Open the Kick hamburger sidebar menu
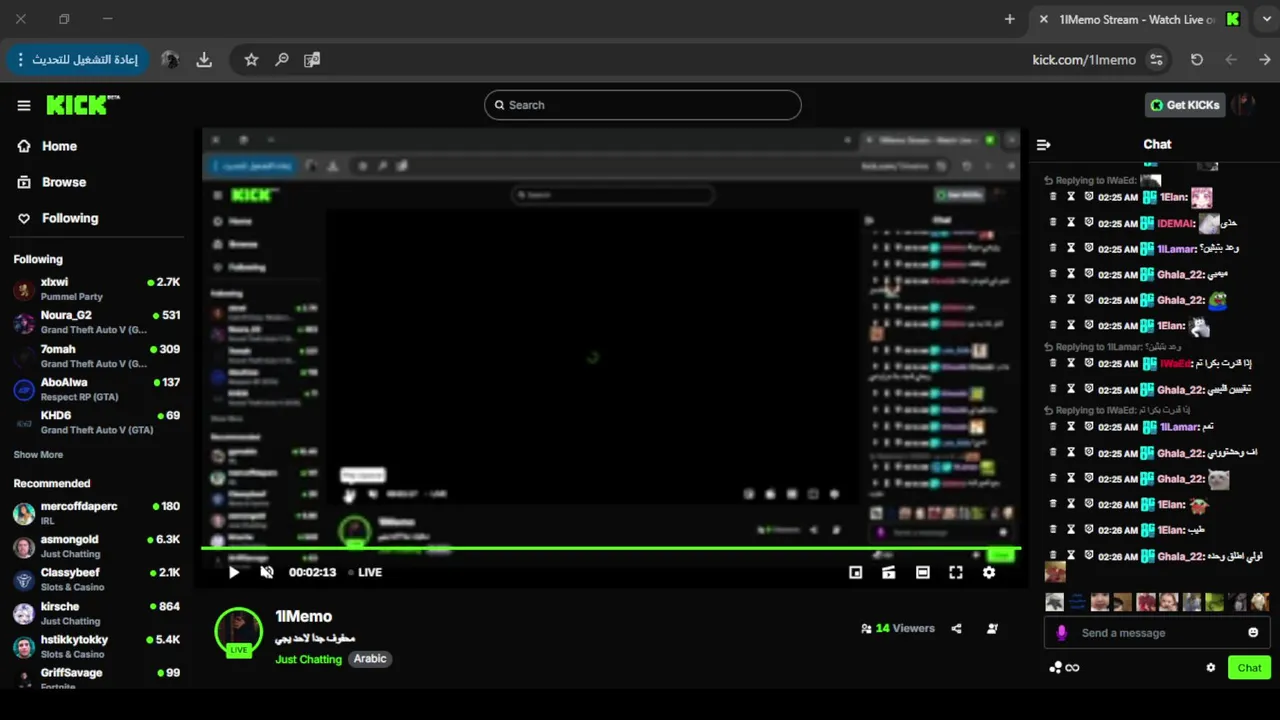Viewport: 1280px width, 720px height. (24, 105)
